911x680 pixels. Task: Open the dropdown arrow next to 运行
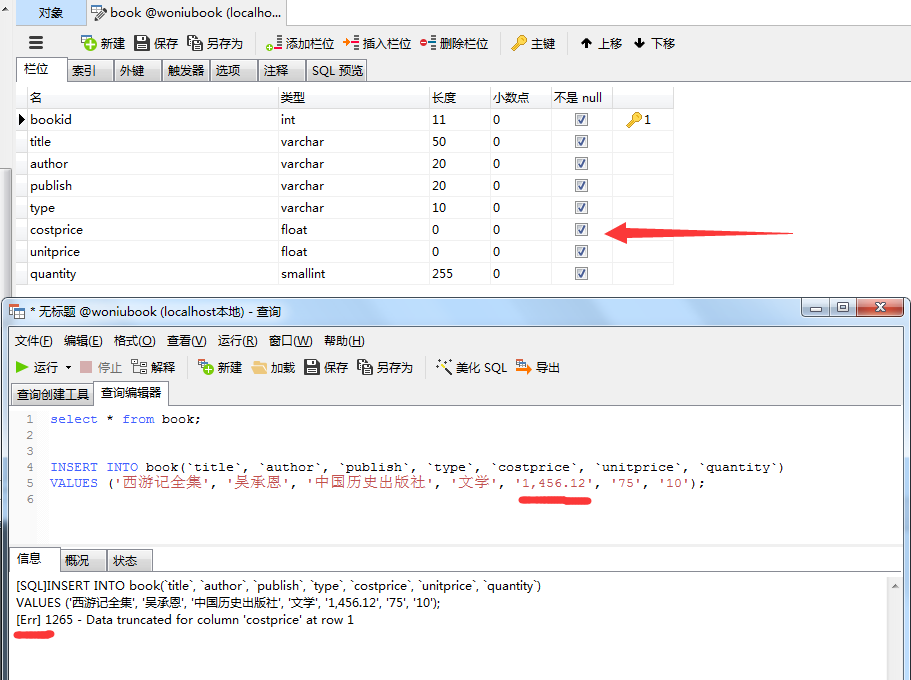(x=68, y=367)
